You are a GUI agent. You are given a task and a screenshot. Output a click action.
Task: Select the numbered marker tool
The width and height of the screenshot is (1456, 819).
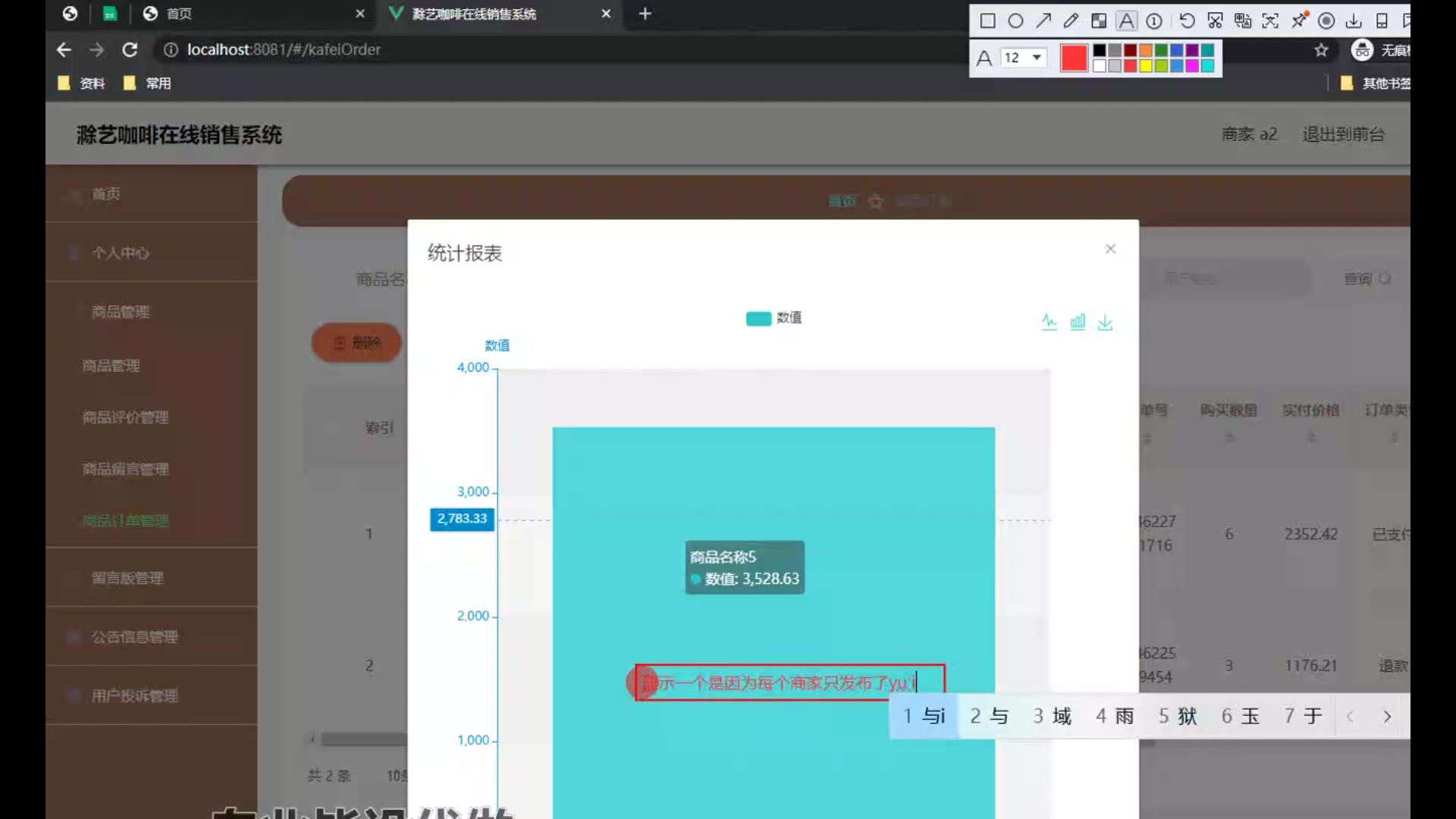(x=1154, y=20)
